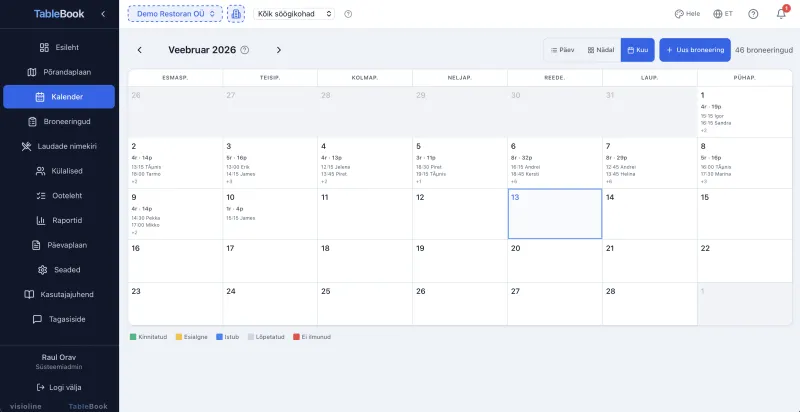Show +1 more booking on day 5
800x412 pixels.
[418, 182]
